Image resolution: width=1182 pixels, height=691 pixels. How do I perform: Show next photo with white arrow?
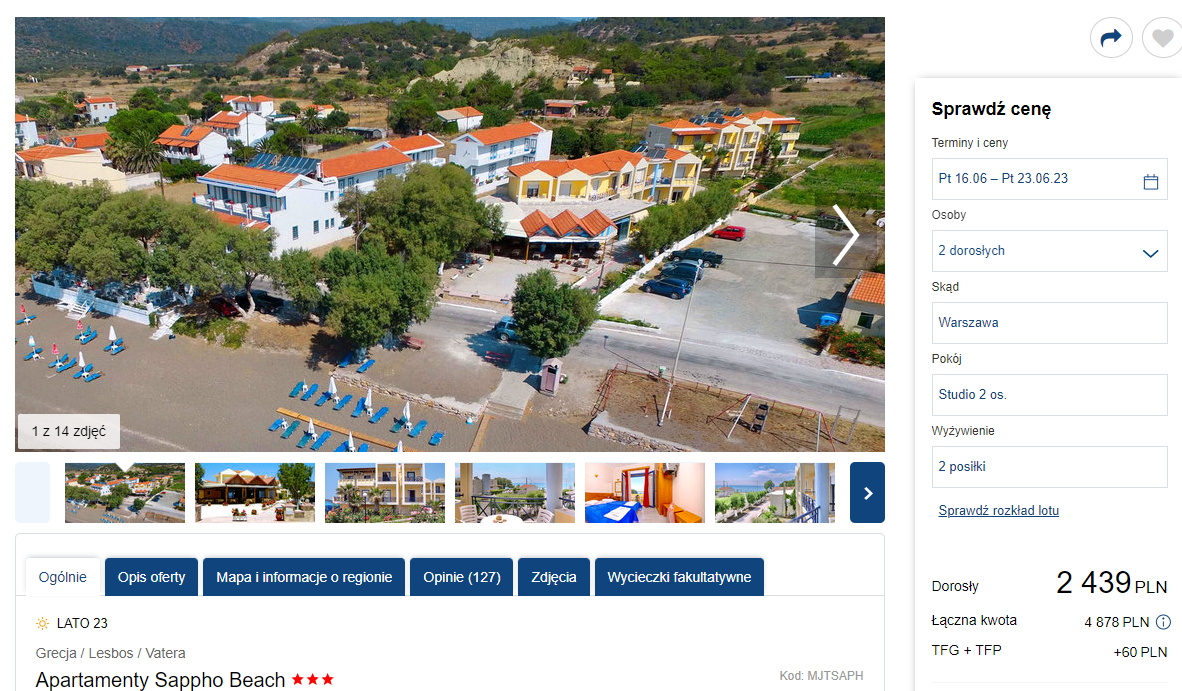[845, 234]
